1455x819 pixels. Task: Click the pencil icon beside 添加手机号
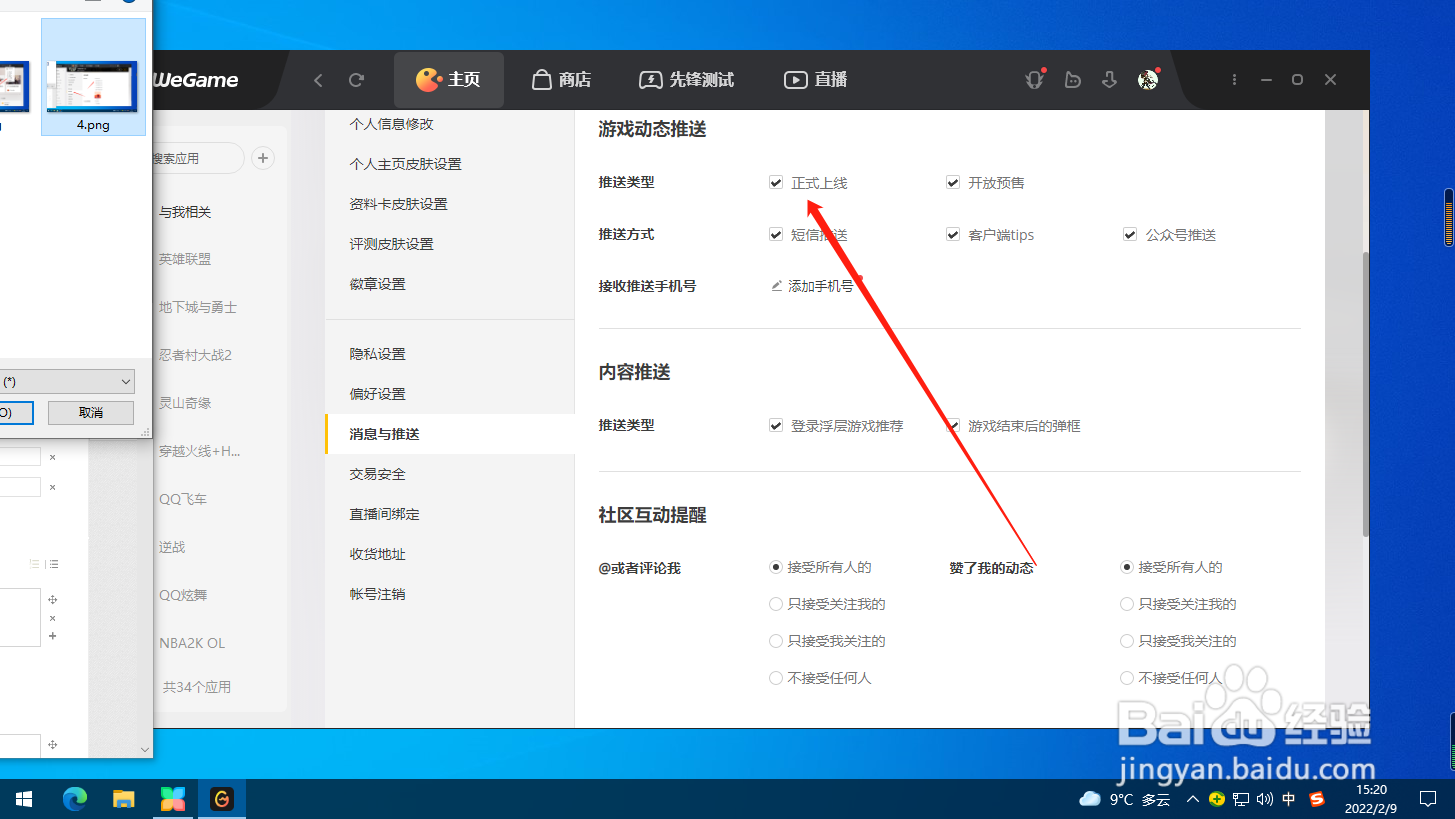click(x=776, y=286)
